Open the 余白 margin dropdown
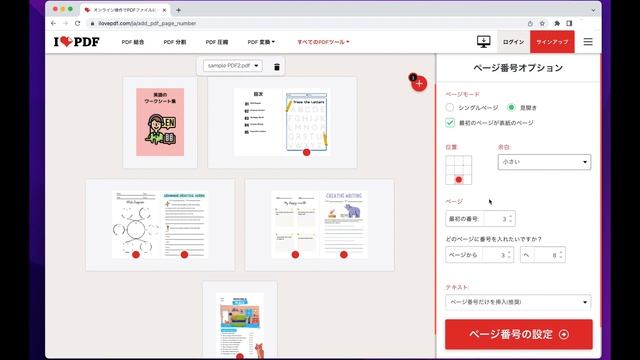 (x=544, y=162)
